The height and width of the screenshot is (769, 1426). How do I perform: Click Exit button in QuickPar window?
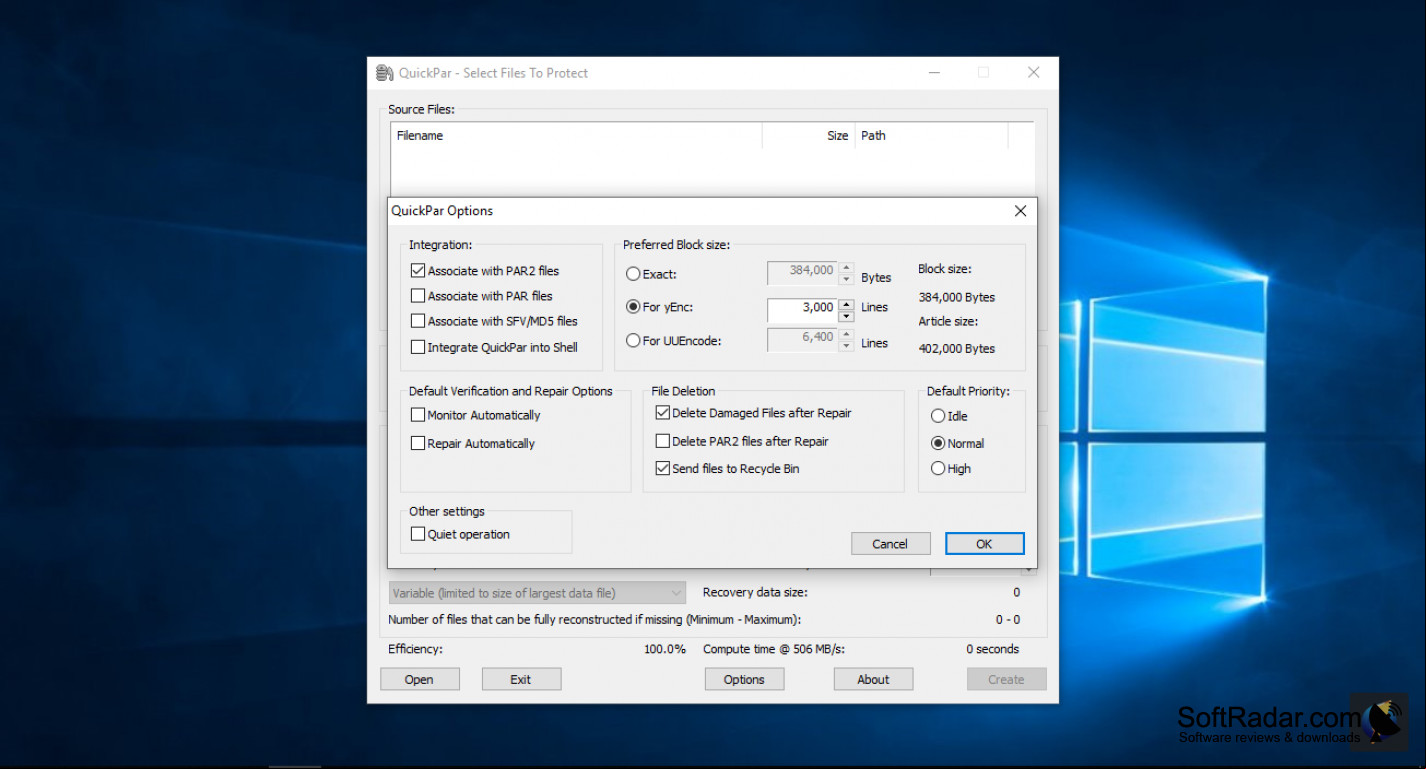click(521, 679)
